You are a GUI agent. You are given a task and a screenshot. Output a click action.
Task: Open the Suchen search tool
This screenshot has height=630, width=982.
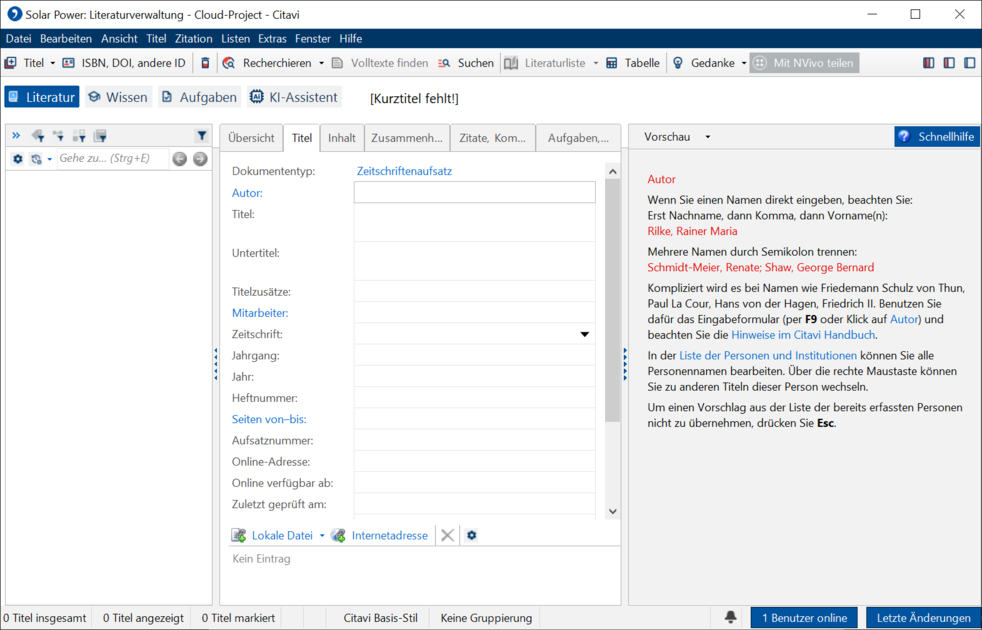466,63
